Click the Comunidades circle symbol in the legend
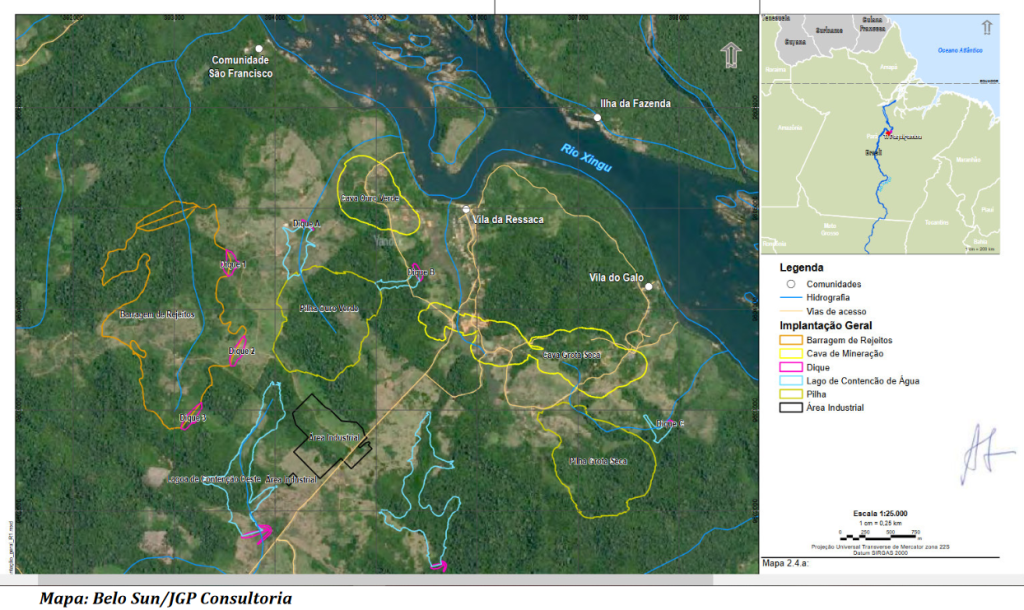Screen dimensions: 1024x610 pyautogui.click(x=790, y=284)
